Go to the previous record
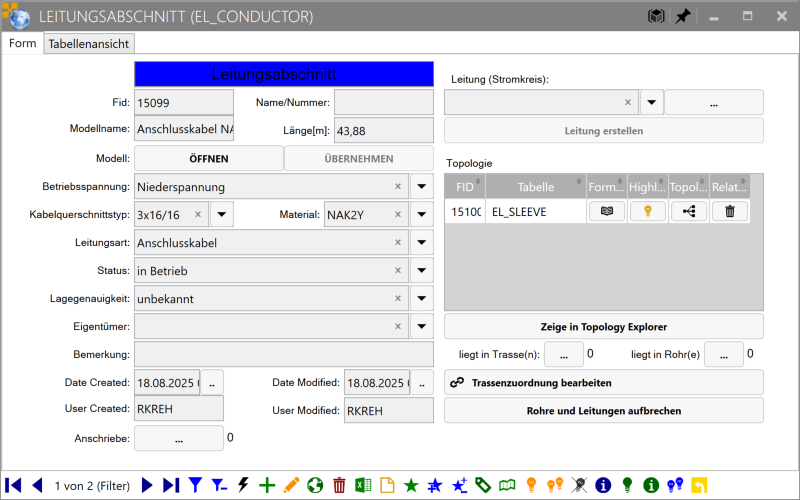 click(37, 485)
